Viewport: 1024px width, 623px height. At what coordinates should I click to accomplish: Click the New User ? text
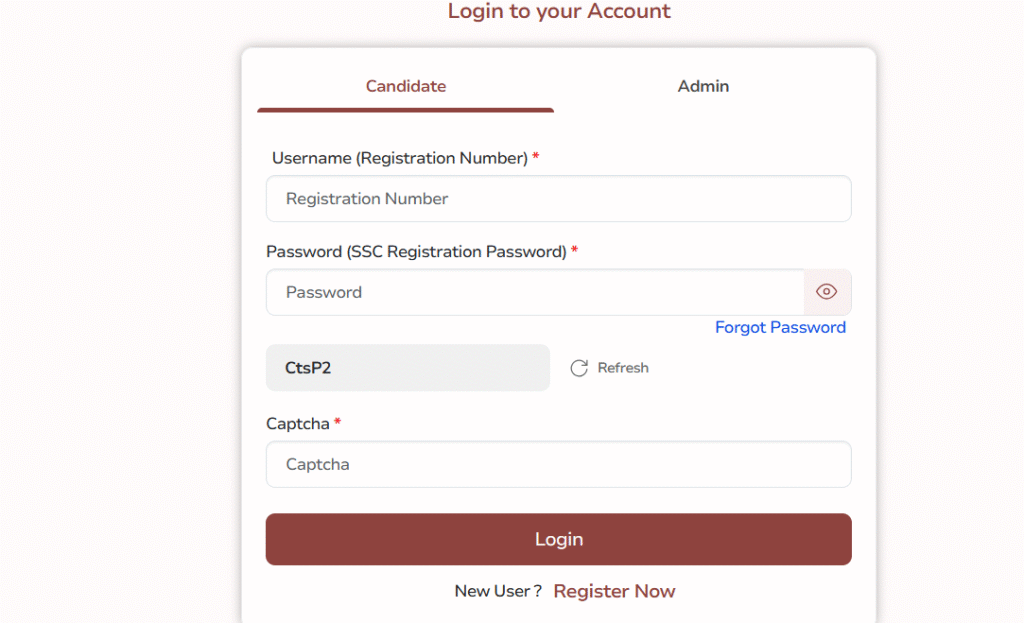(x=498, y=591)
